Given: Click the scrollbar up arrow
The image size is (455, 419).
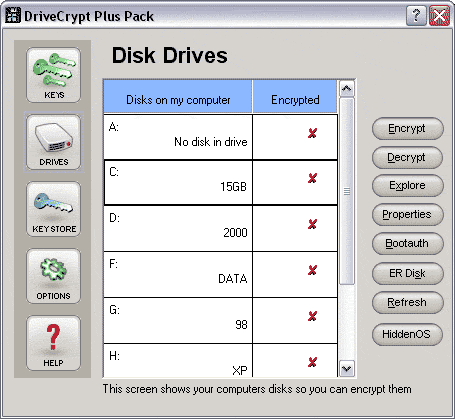Looking at the screenshot, I should [x=347, y=88].
